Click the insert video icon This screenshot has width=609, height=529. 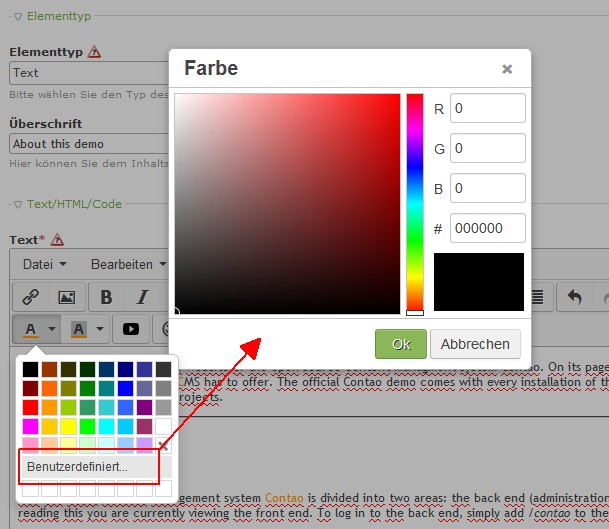pyautogui.click(x=131, y=328)
